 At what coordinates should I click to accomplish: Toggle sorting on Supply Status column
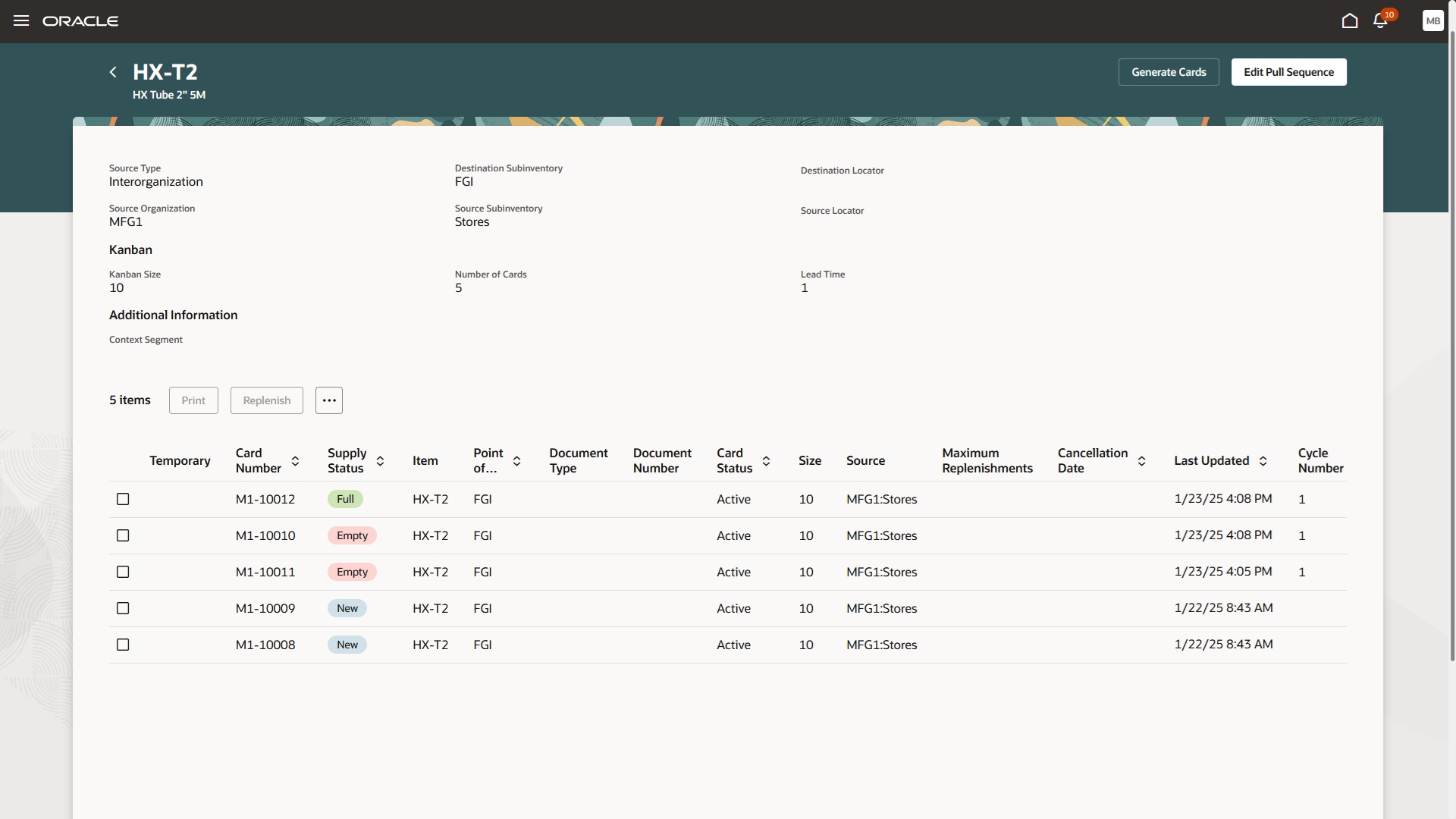380,461
